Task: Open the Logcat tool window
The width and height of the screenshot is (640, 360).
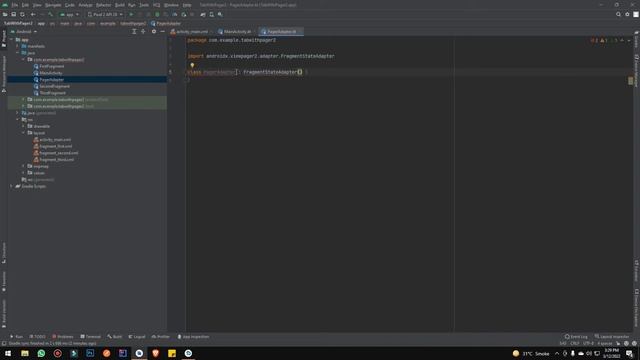Action: coord(137,337)
